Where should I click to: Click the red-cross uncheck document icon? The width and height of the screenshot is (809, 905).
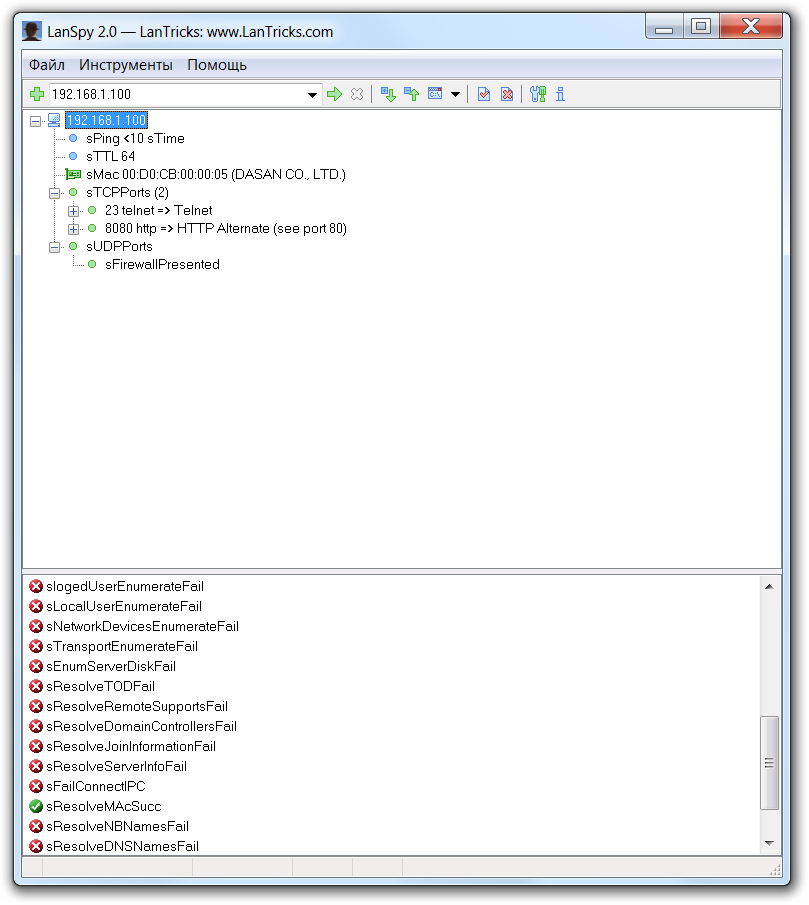click(507, 94)
